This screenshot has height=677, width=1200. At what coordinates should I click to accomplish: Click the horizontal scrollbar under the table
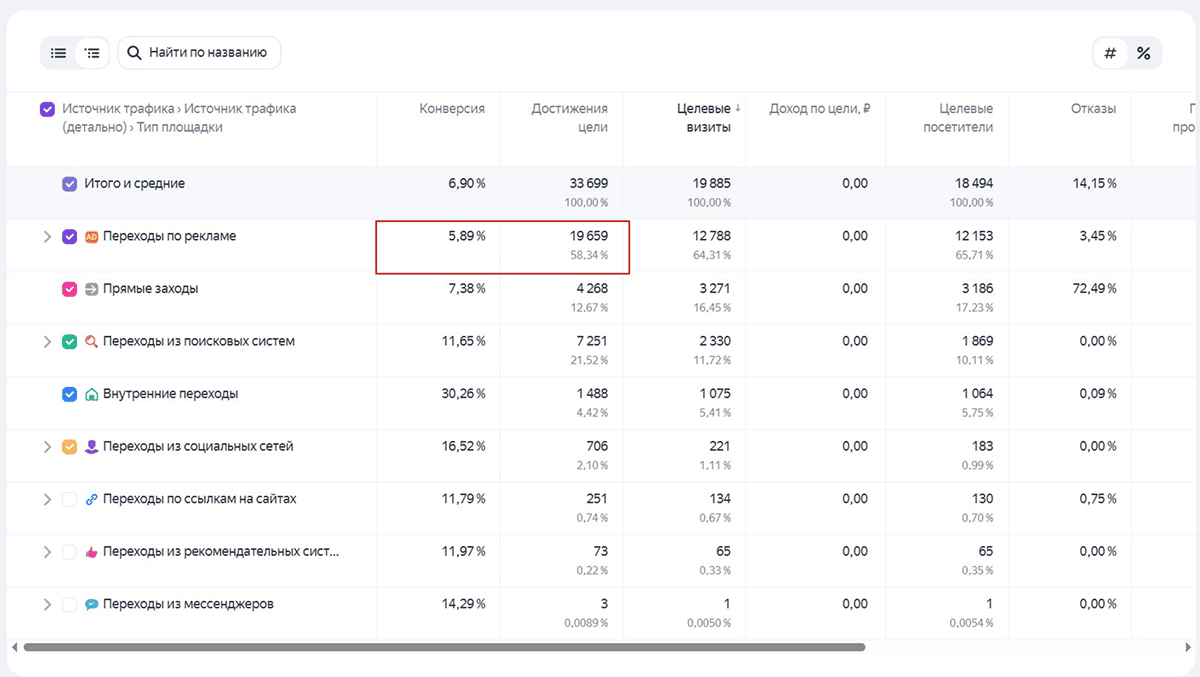click(x=444, y=647)
